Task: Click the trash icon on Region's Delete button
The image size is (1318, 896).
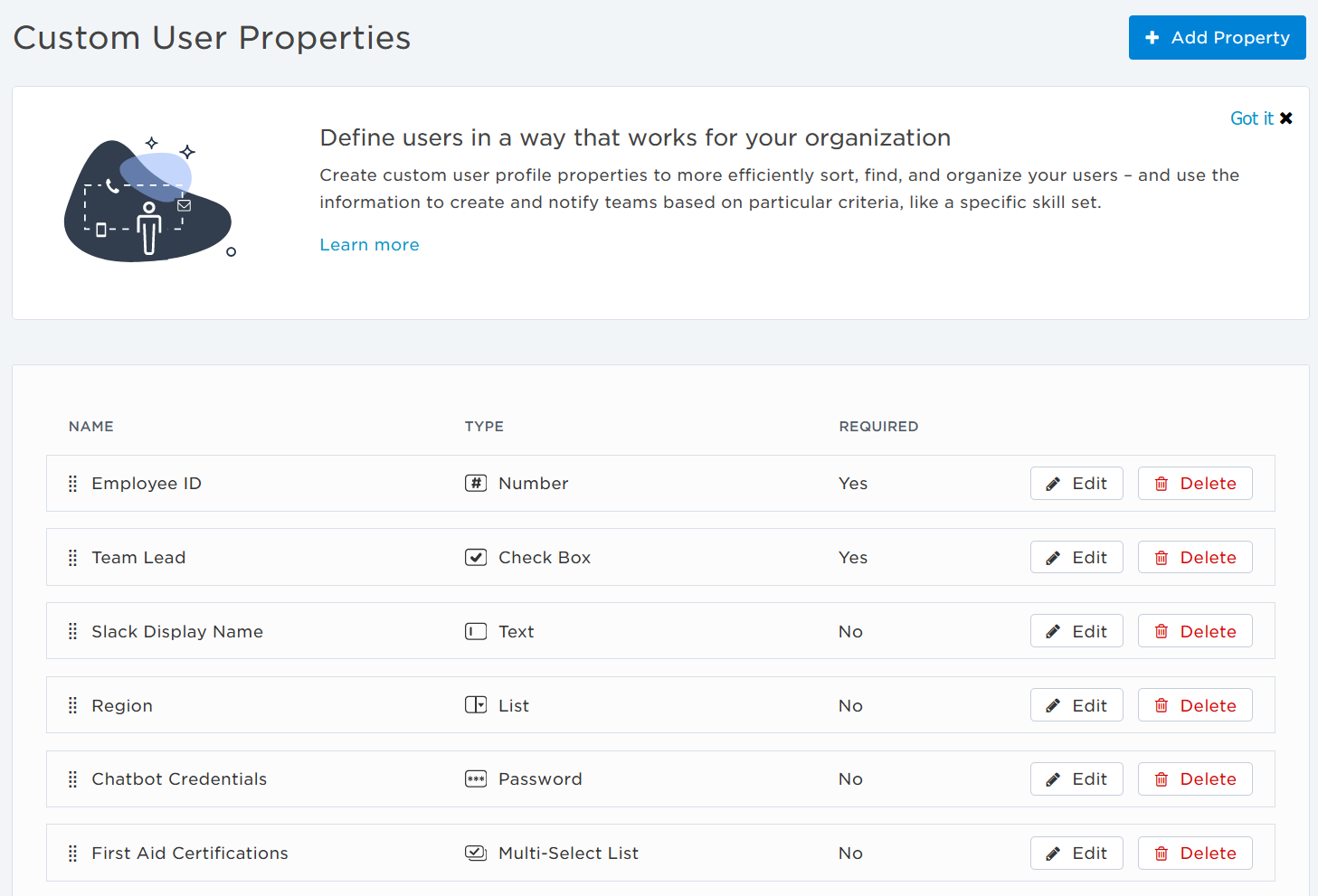Action: click(x=1162, y=705)
